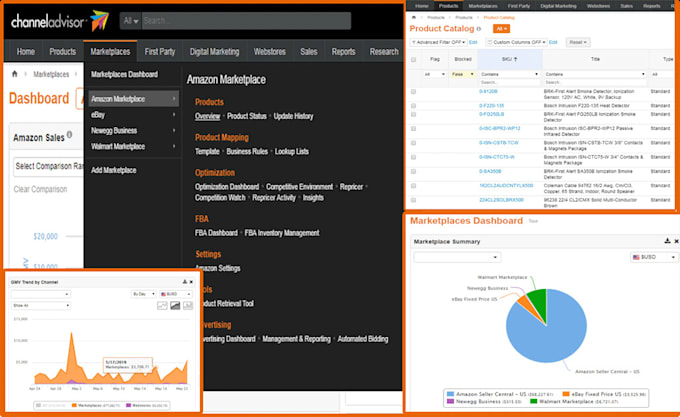Click the Edit link next to Advanced Filter

click(x=473, y=42)
